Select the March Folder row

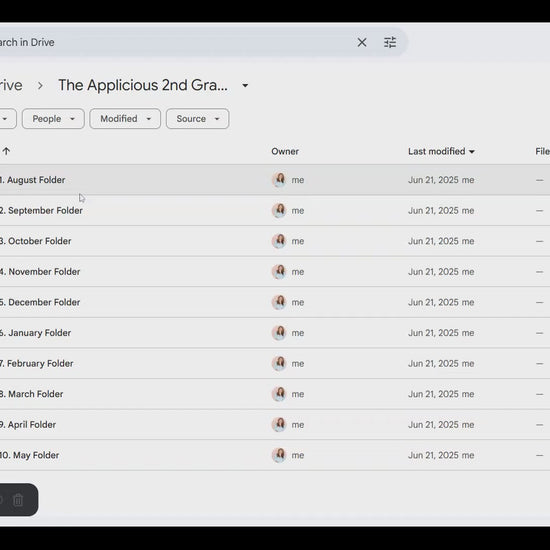coord(275,394)
